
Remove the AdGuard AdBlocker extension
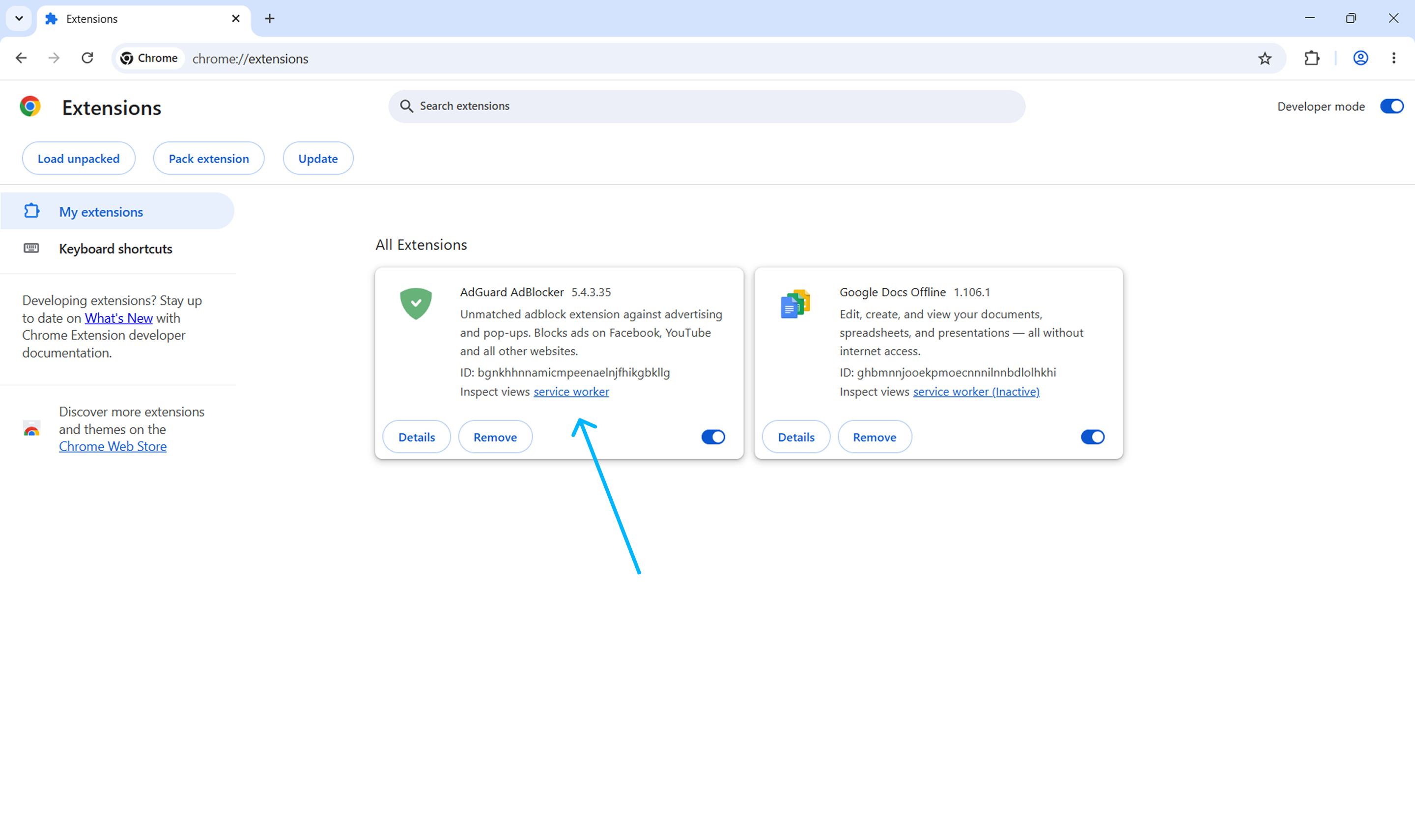tap(495, 437)
